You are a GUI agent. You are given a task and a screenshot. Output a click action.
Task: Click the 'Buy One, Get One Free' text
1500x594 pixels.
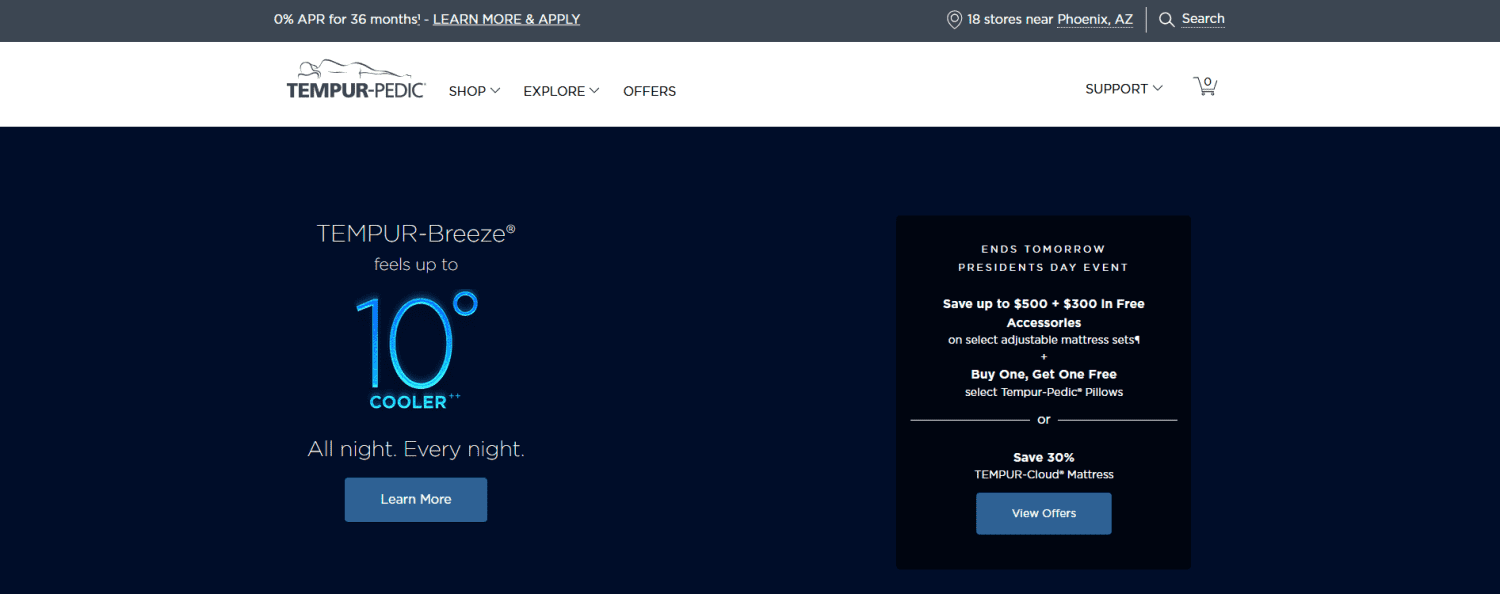tap(1043, 374)
